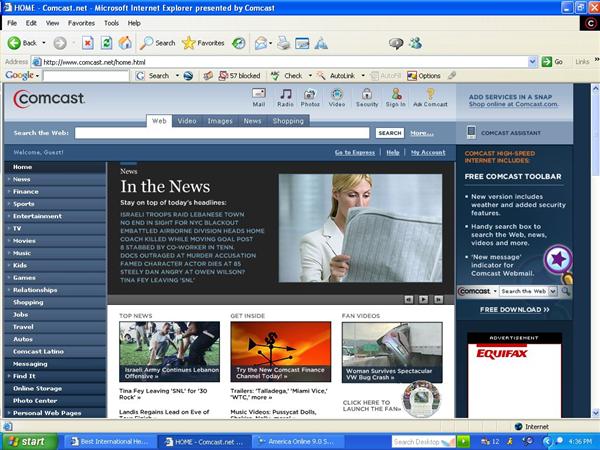
Task: Click the Search the Web input field
Action: coord(222,133)
